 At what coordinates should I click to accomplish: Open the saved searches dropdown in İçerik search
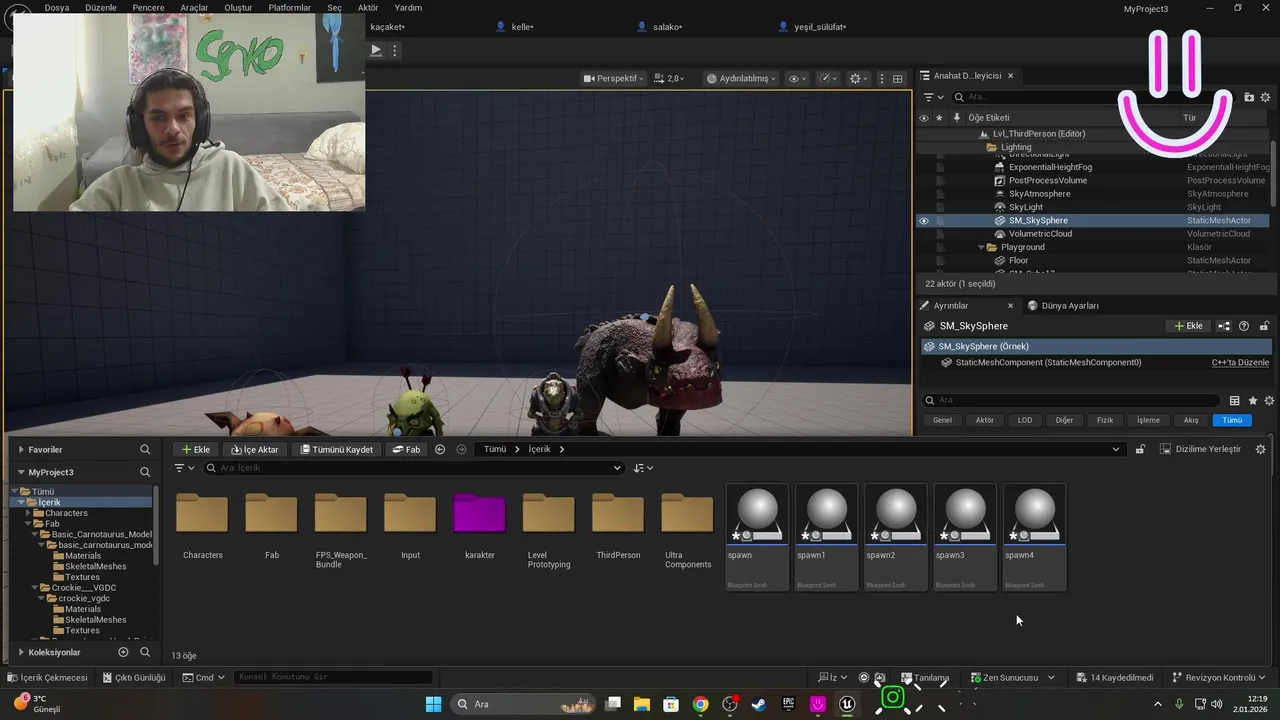point(617,468)
